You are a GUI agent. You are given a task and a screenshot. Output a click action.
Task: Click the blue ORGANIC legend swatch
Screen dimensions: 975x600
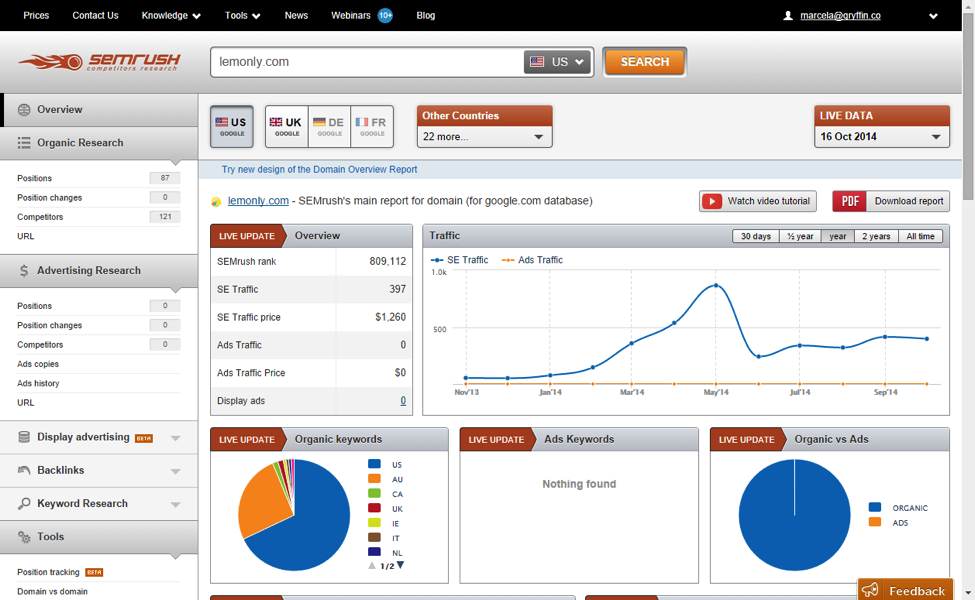click(875, 507)
